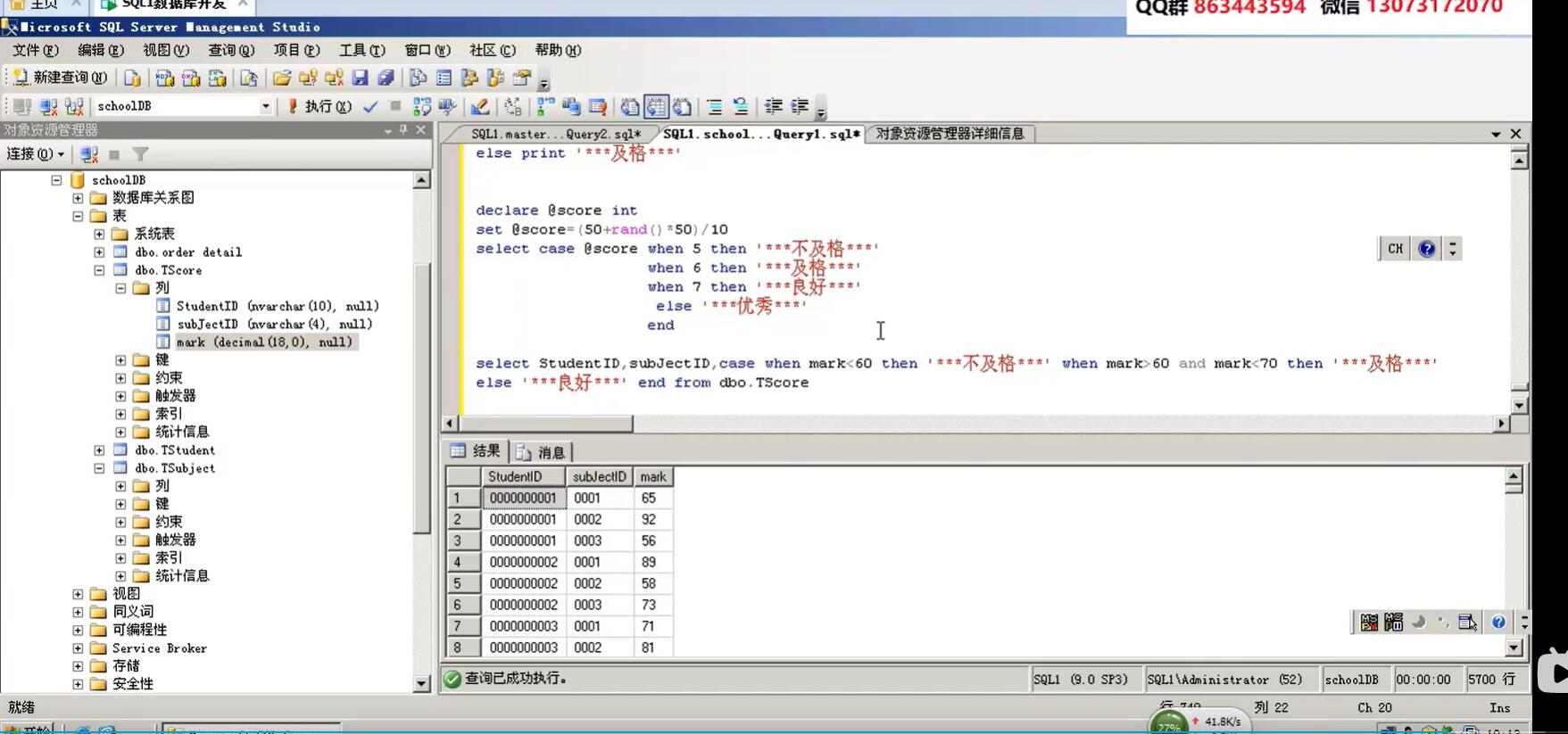Open the schoolDB database combo box
The height and width of the screenshot is (734, 1568).
coord(183,106)
